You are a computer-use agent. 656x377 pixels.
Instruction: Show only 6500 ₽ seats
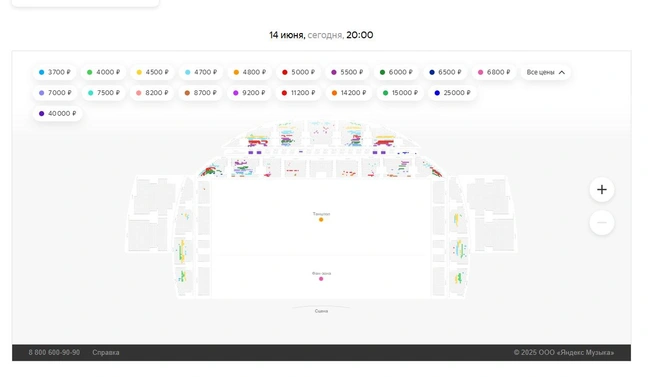coord(445,72)
